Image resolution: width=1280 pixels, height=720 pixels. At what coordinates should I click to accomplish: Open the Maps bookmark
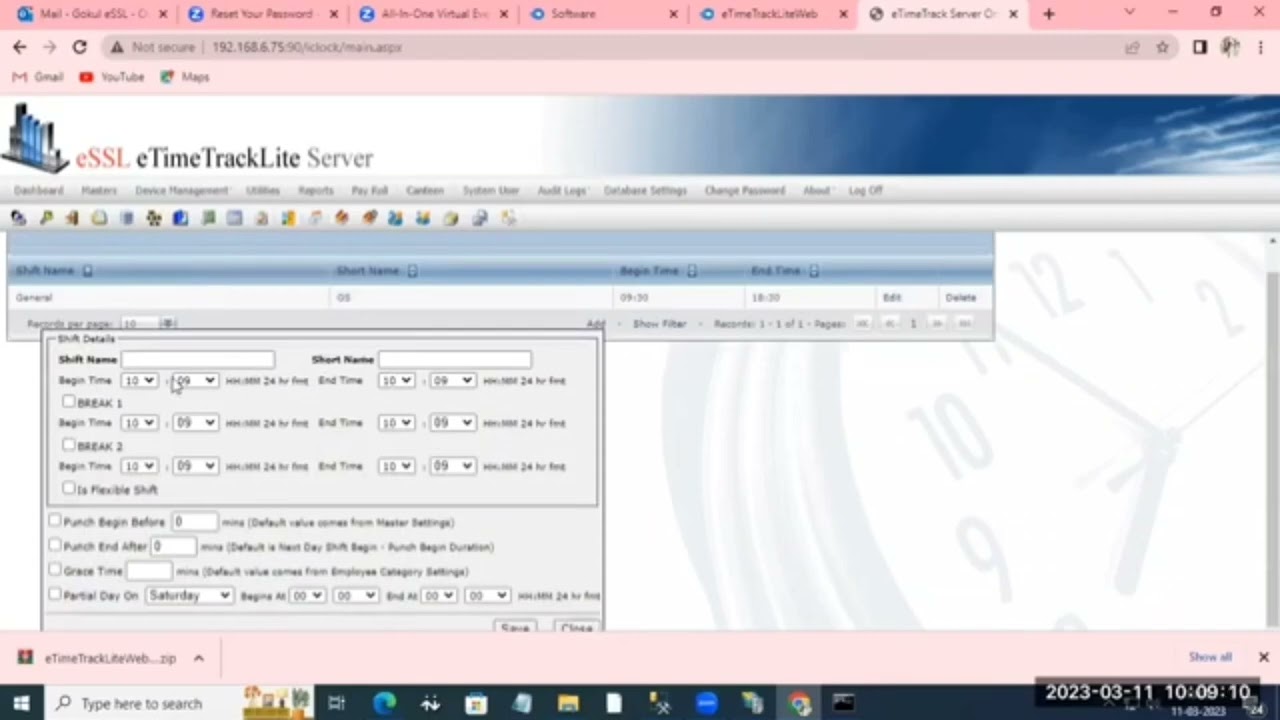(185, 77)
